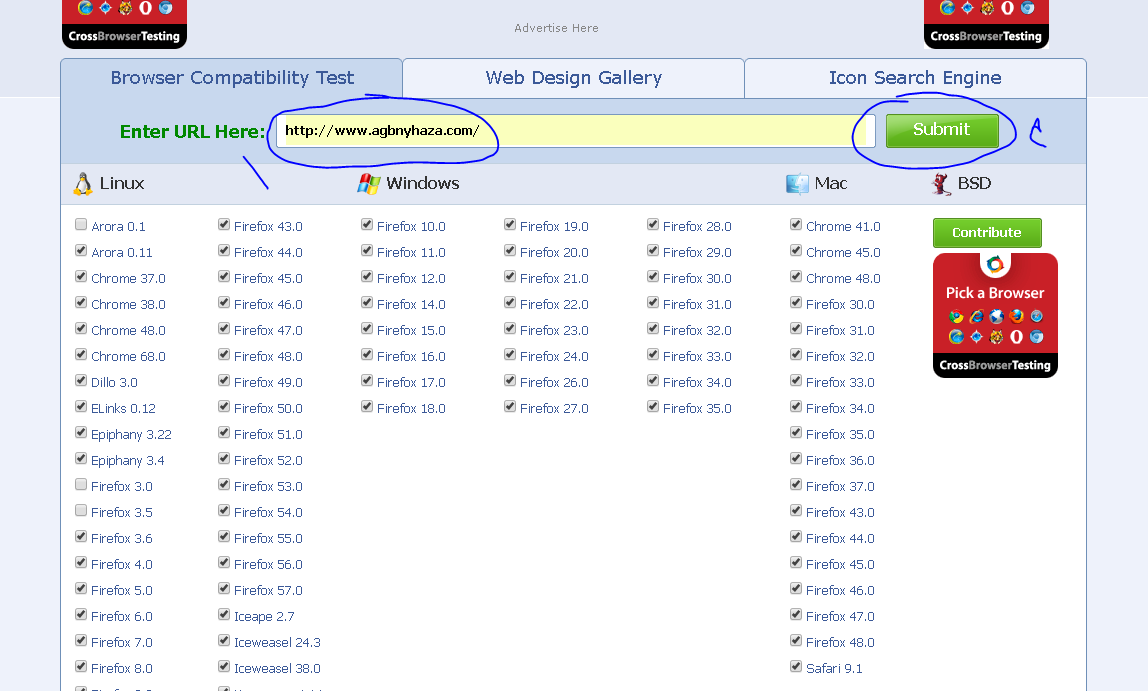Open the Web Design Gallery tab

tap(573, 78)
